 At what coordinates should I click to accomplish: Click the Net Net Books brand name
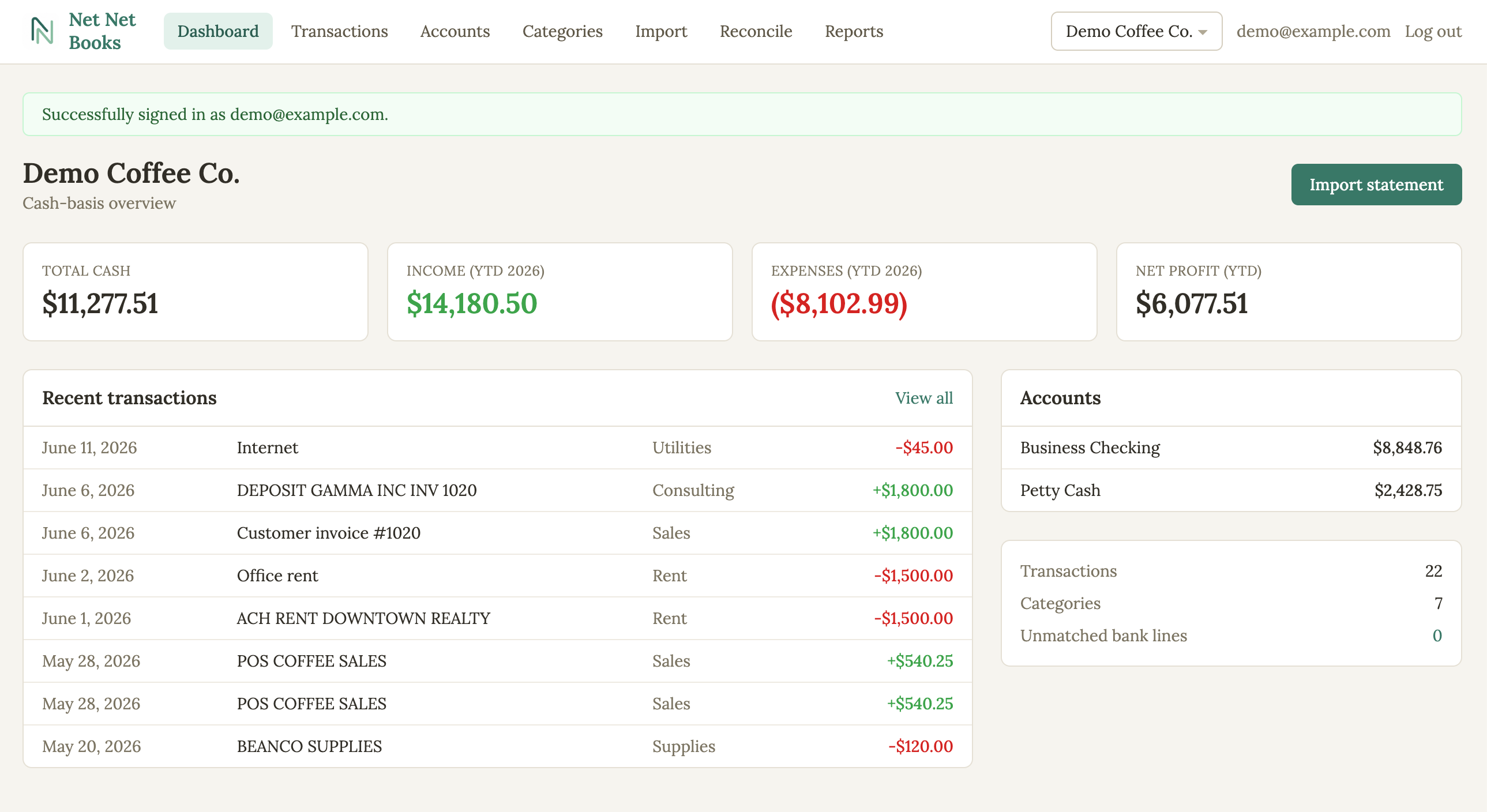point(102,31)
